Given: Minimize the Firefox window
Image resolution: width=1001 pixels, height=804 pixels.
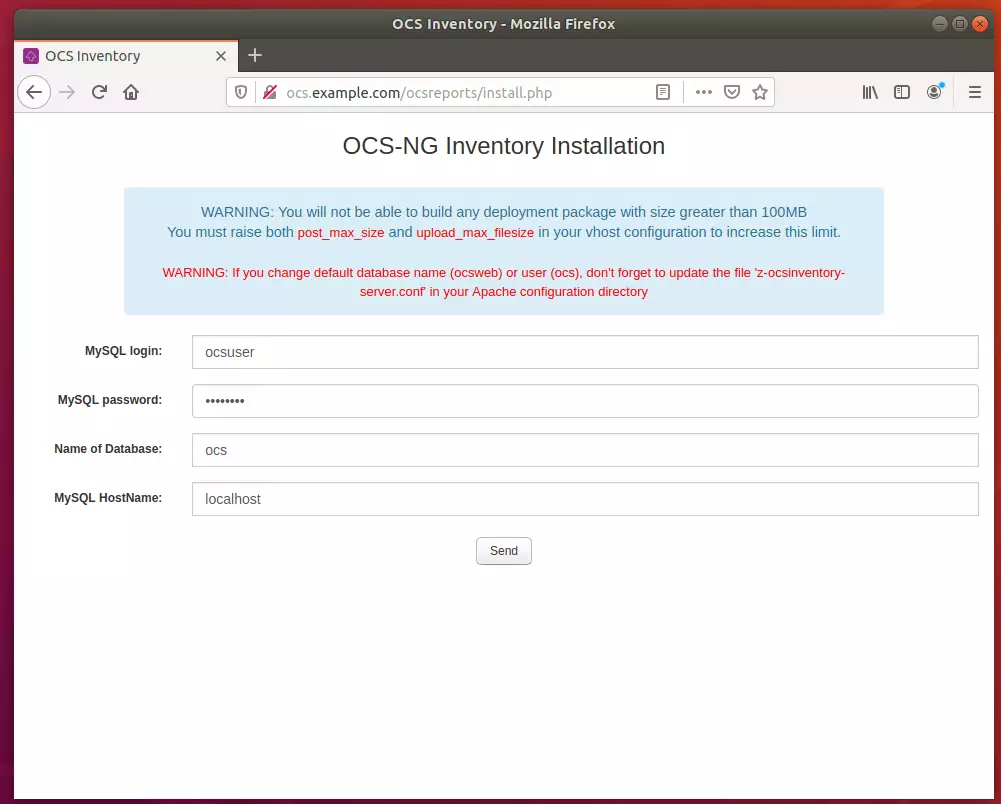Looking at the screenshot, I should [x=940, y=24].
